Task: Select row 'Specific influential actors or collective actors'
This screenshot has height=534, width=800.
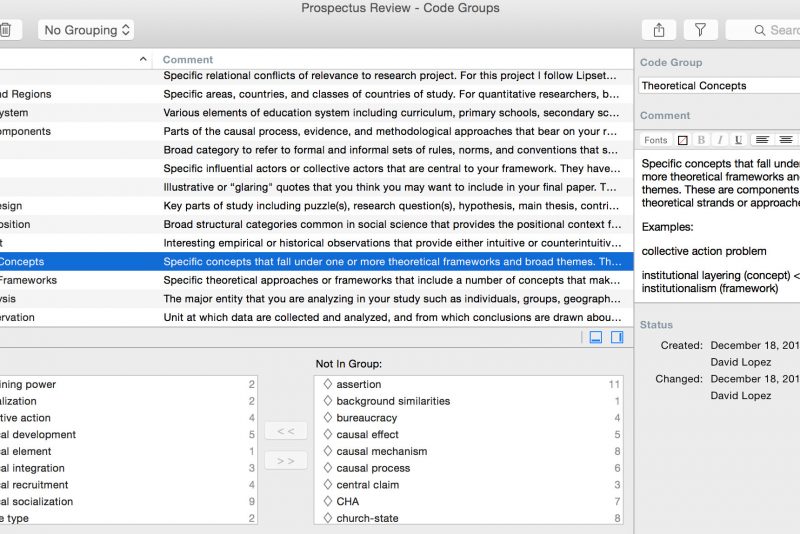Action: coord(316,169)
